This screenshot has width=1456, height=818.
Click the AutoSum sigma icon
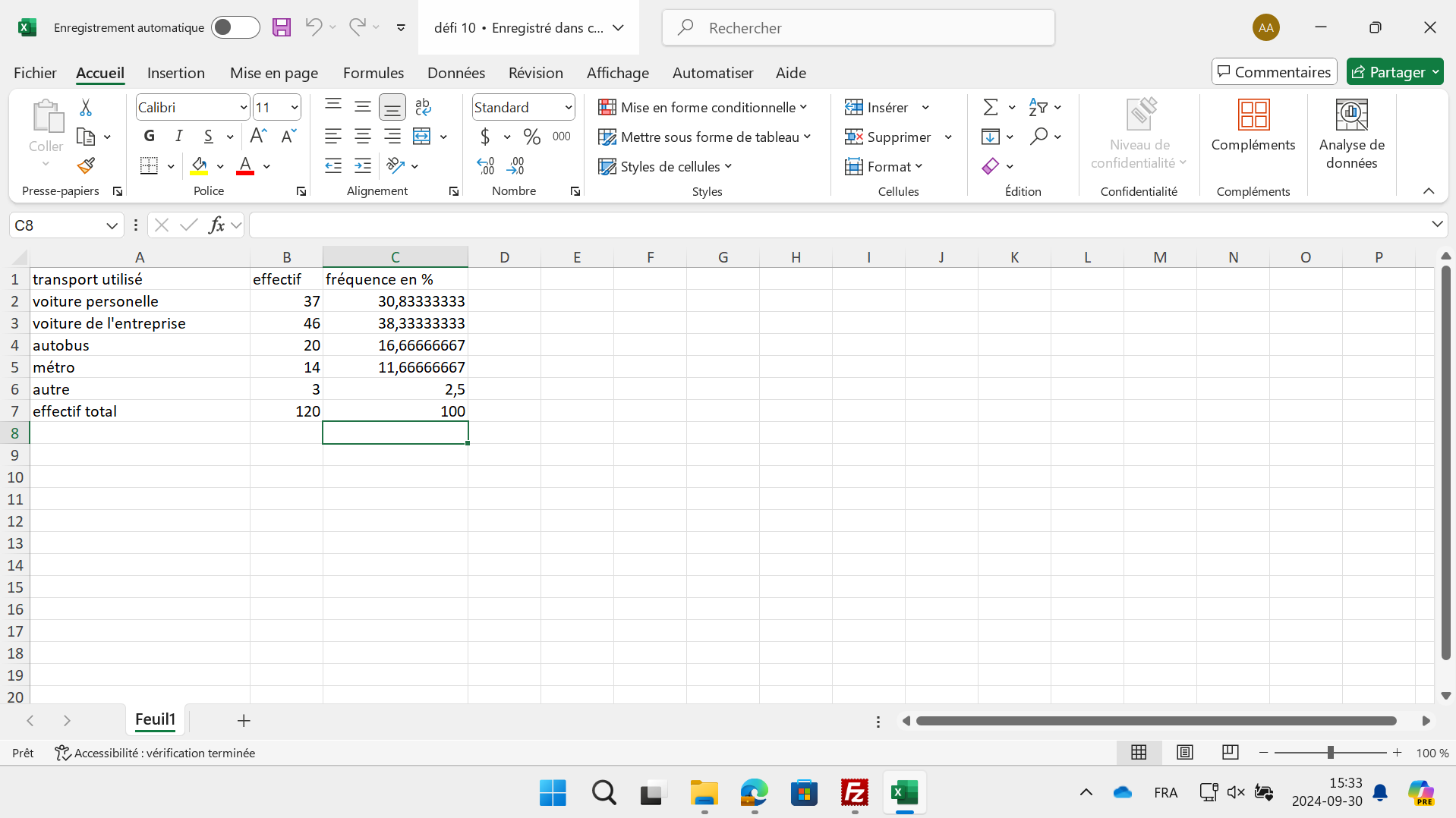pos(991,107)
